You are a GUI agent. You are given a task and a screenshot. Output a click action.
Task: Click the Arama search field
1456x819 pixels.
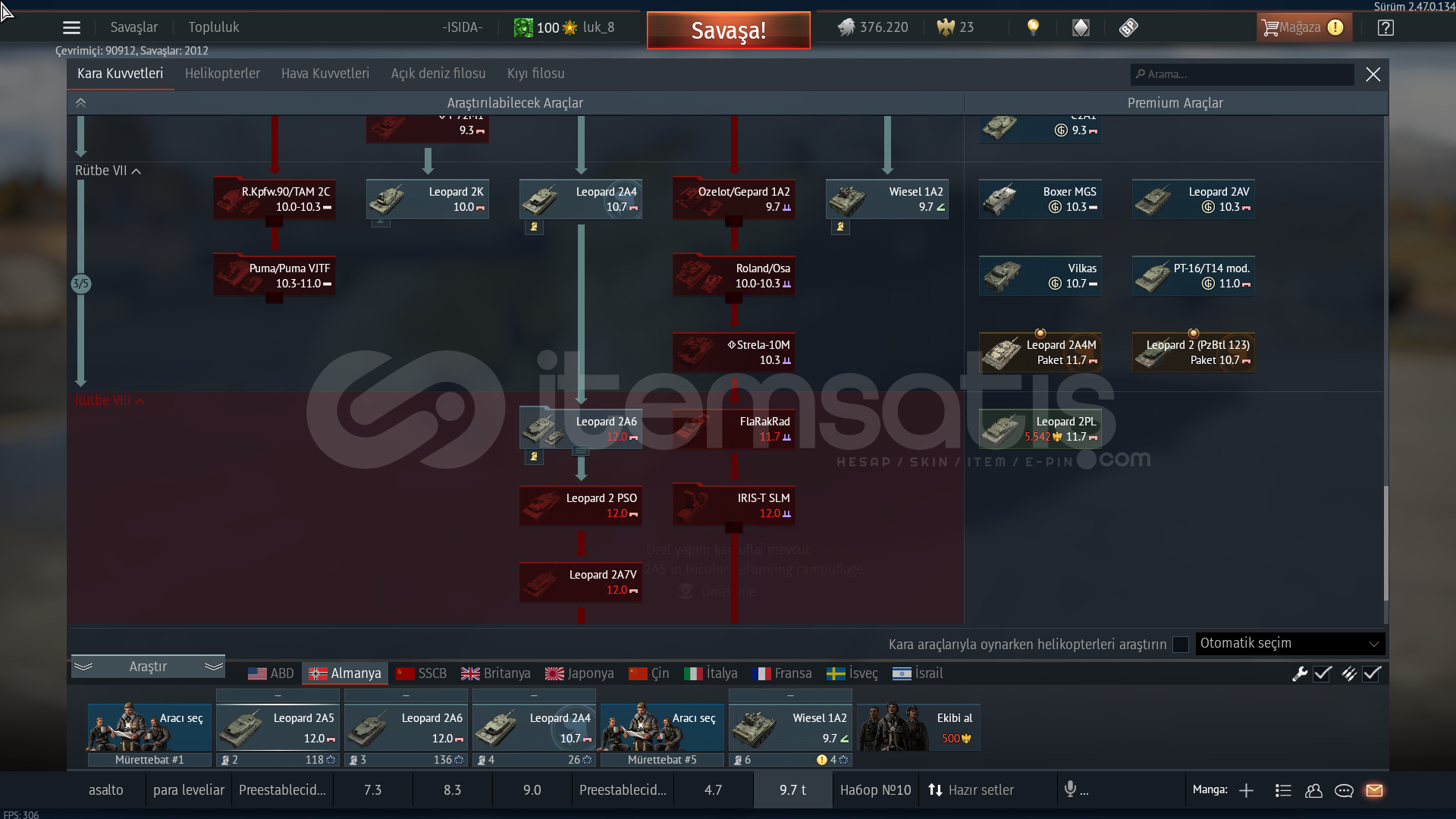coord(1242,74)
